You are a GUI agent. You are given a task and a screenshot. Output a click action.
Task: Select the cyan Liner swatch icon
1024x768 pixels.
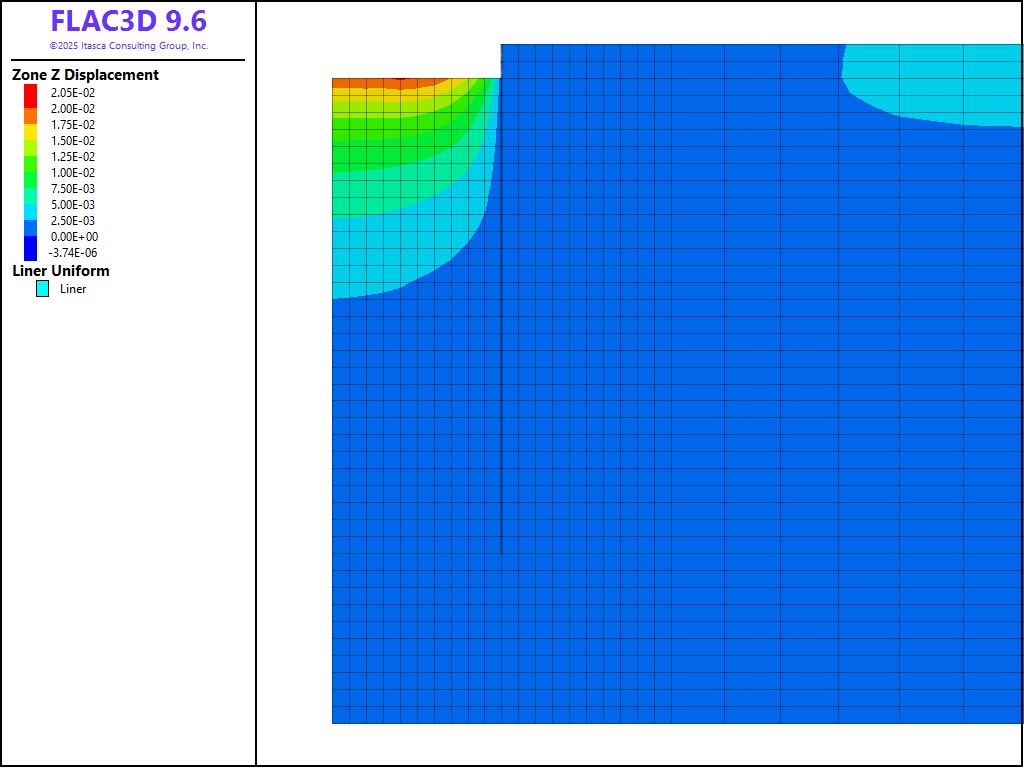(x=42, y=289)
